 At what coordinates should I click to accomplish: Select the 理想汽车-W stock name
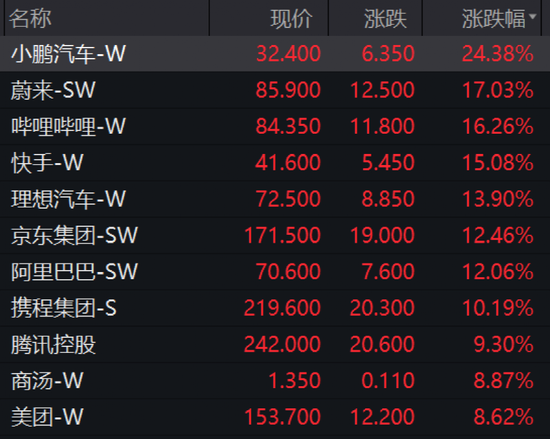pyautogui.click(x=68, y=199)
